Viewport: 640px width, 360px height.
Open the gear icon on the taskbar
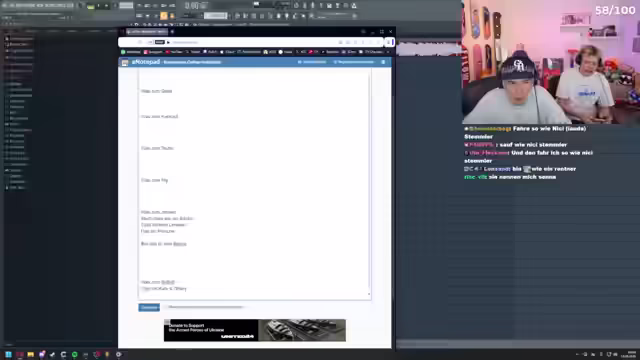118,354
